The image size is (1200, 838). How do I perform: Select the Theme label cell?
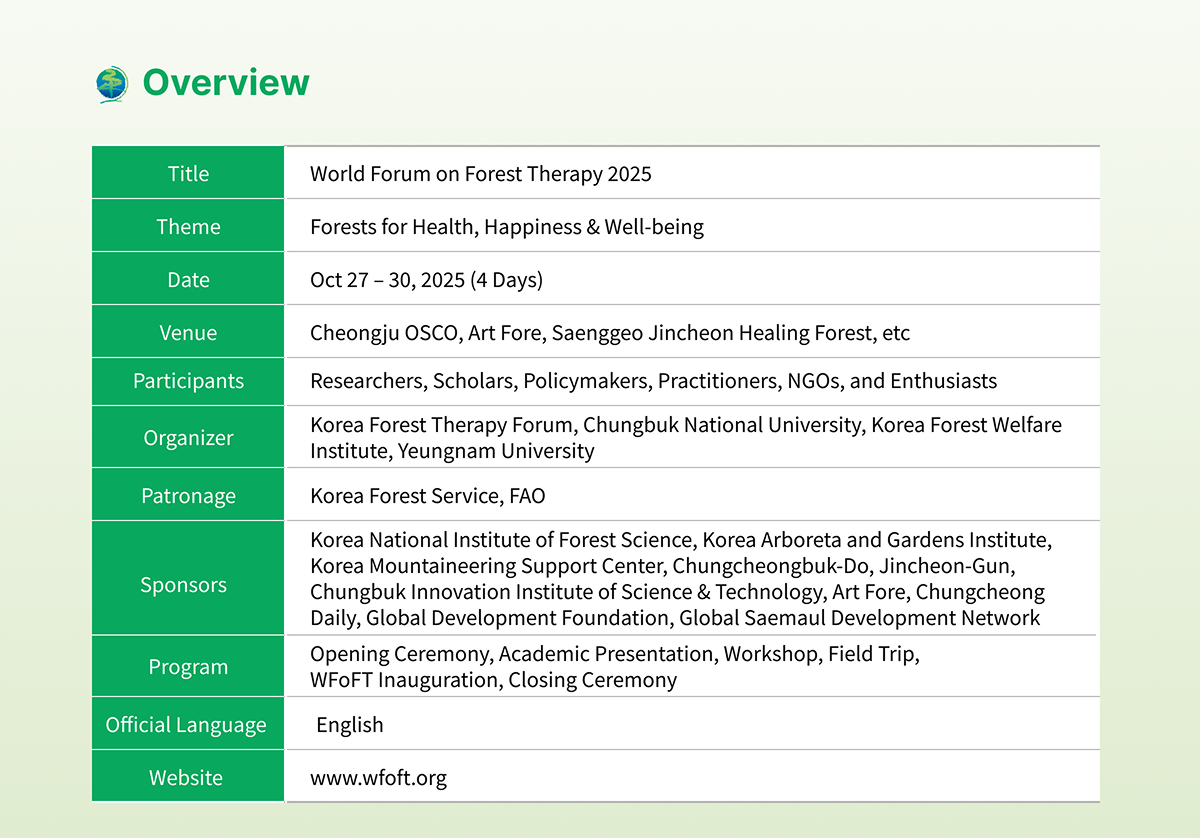[188, 226]
